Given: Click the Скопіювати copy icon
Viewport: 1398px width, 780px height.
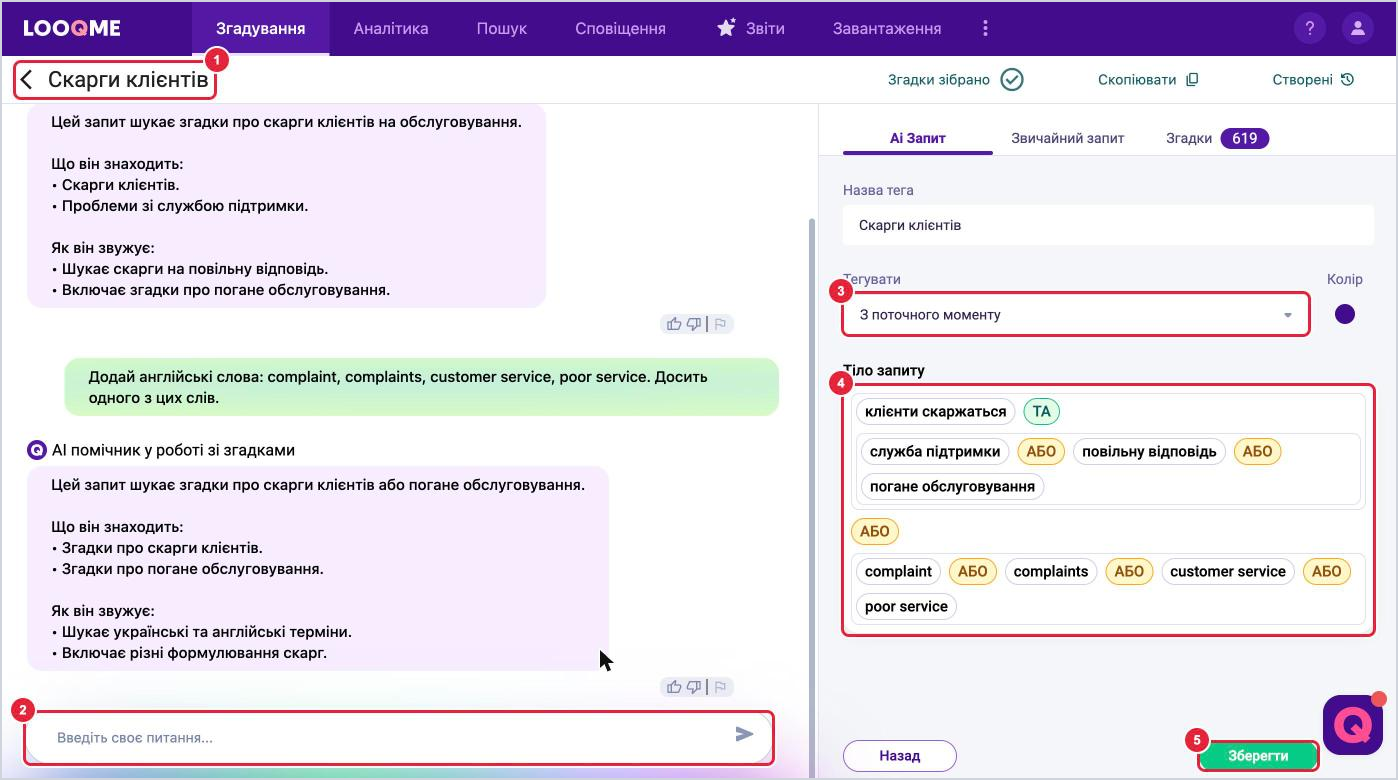Looking at the screenshot, I should coord(1192,80).
